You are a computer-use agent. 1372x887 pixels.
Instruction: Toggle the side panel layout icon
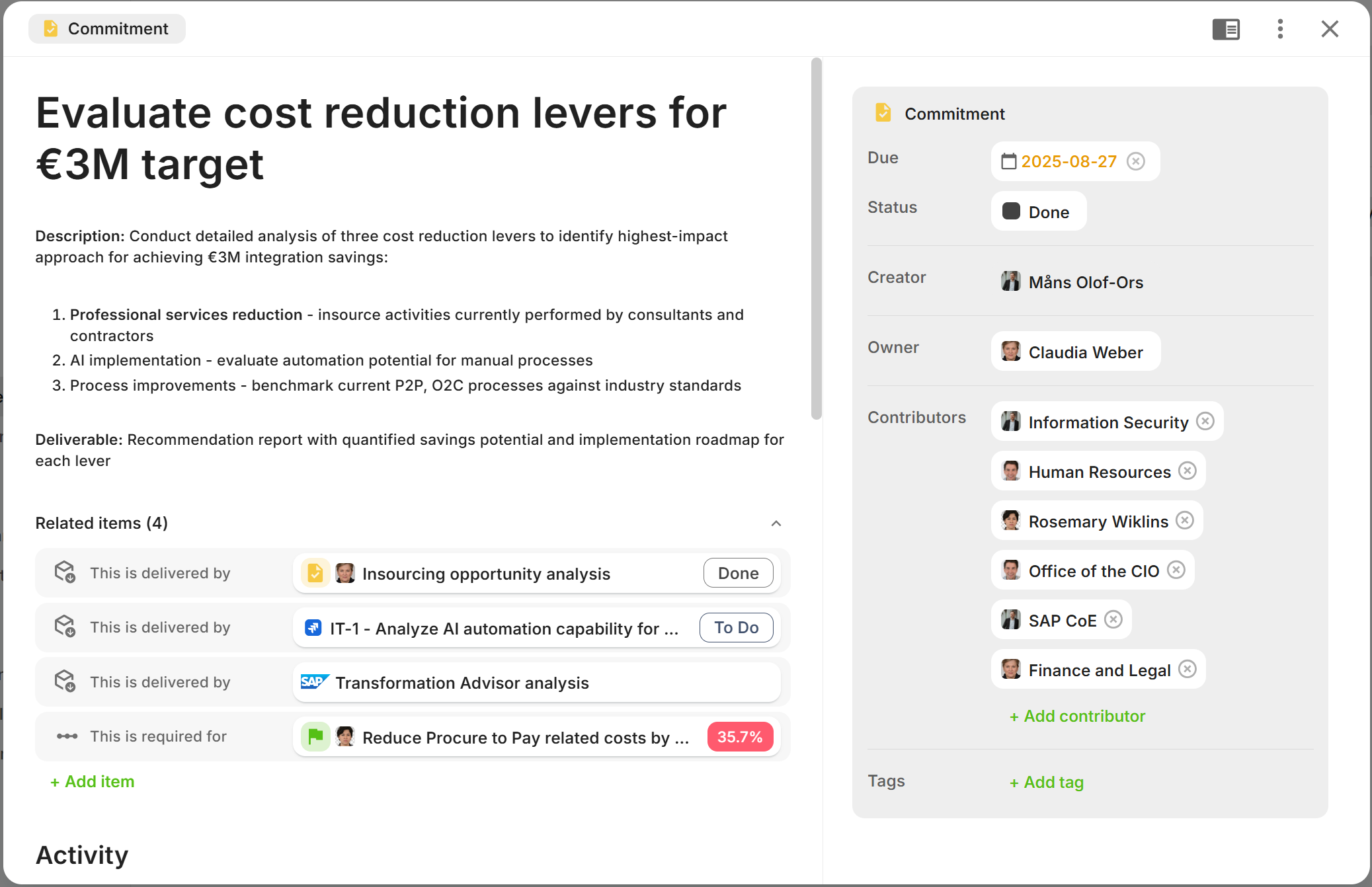(1225, 29)
